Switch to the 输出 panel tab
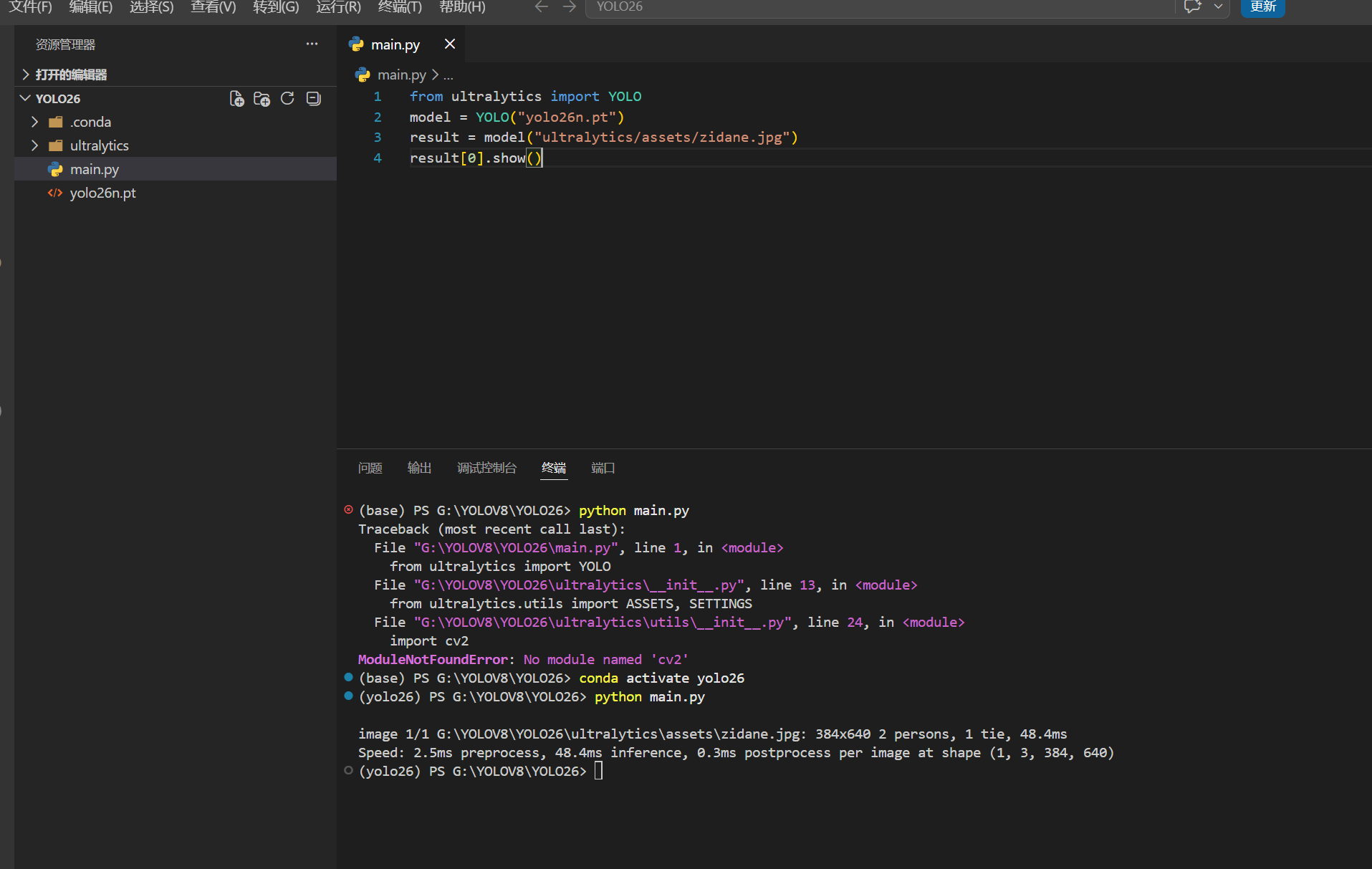 419,468
